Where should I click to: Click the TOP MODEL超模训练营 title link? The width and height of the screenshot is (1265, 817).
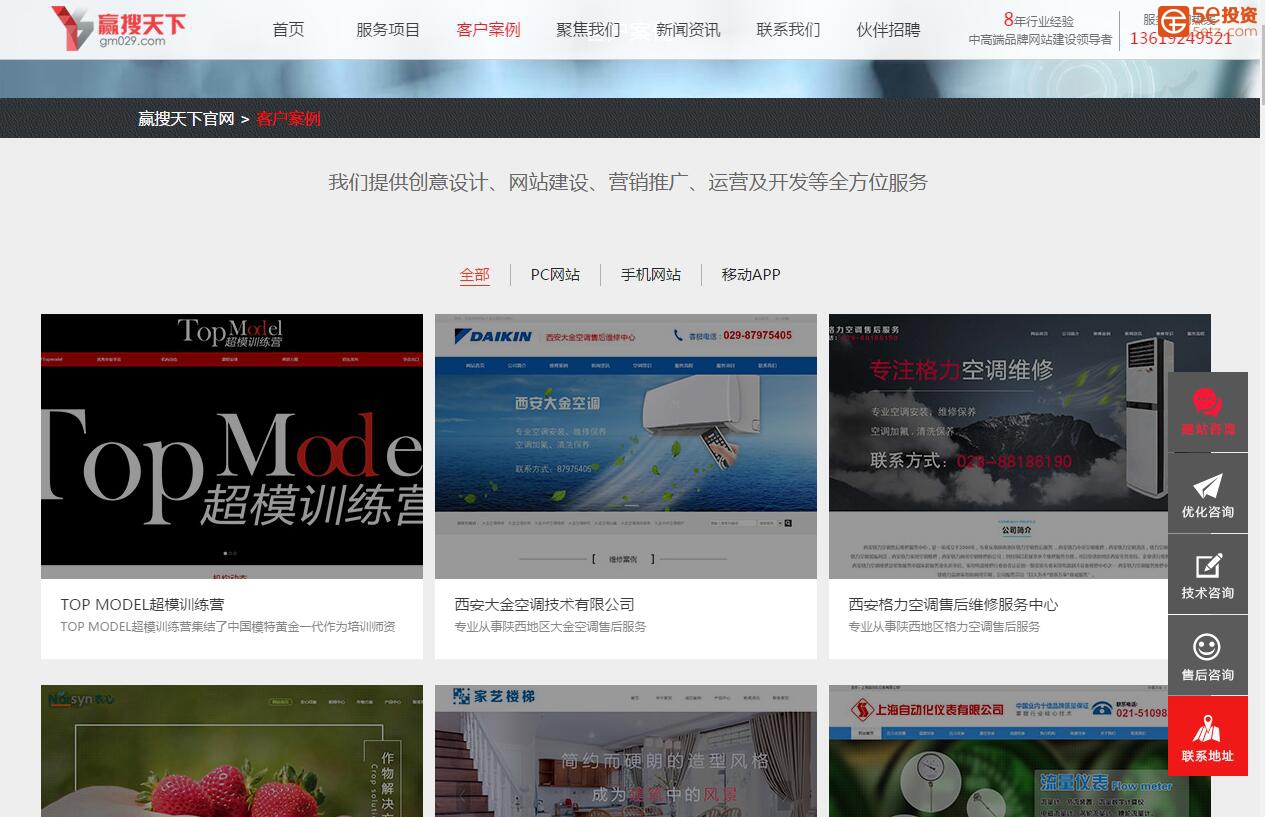click(x=142, y=605)
